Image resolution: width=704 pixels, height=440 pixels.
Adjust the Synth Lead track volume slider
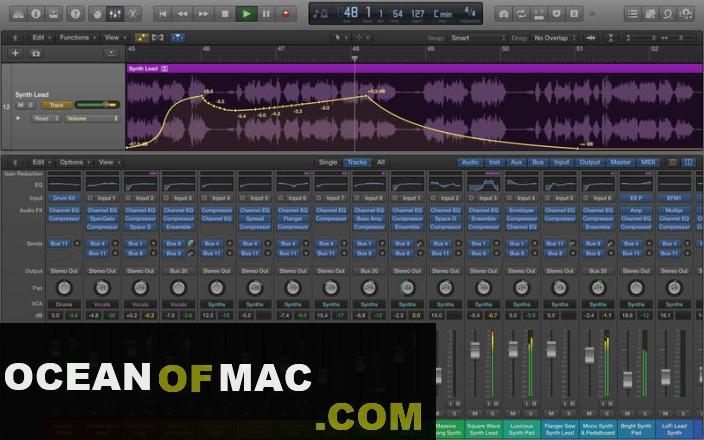[x=97, y=105]
